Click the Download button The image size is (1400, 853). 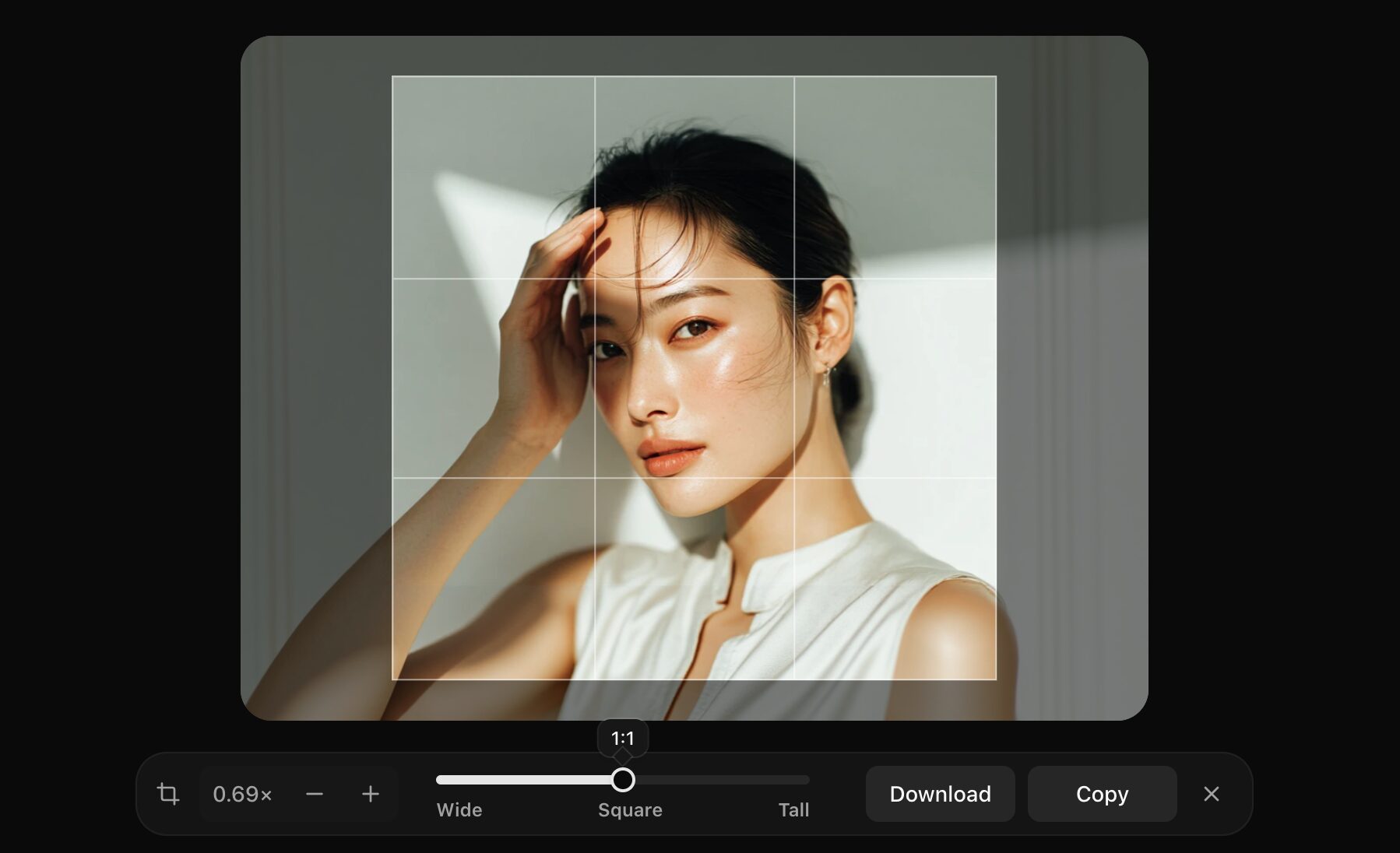[940, 794]
